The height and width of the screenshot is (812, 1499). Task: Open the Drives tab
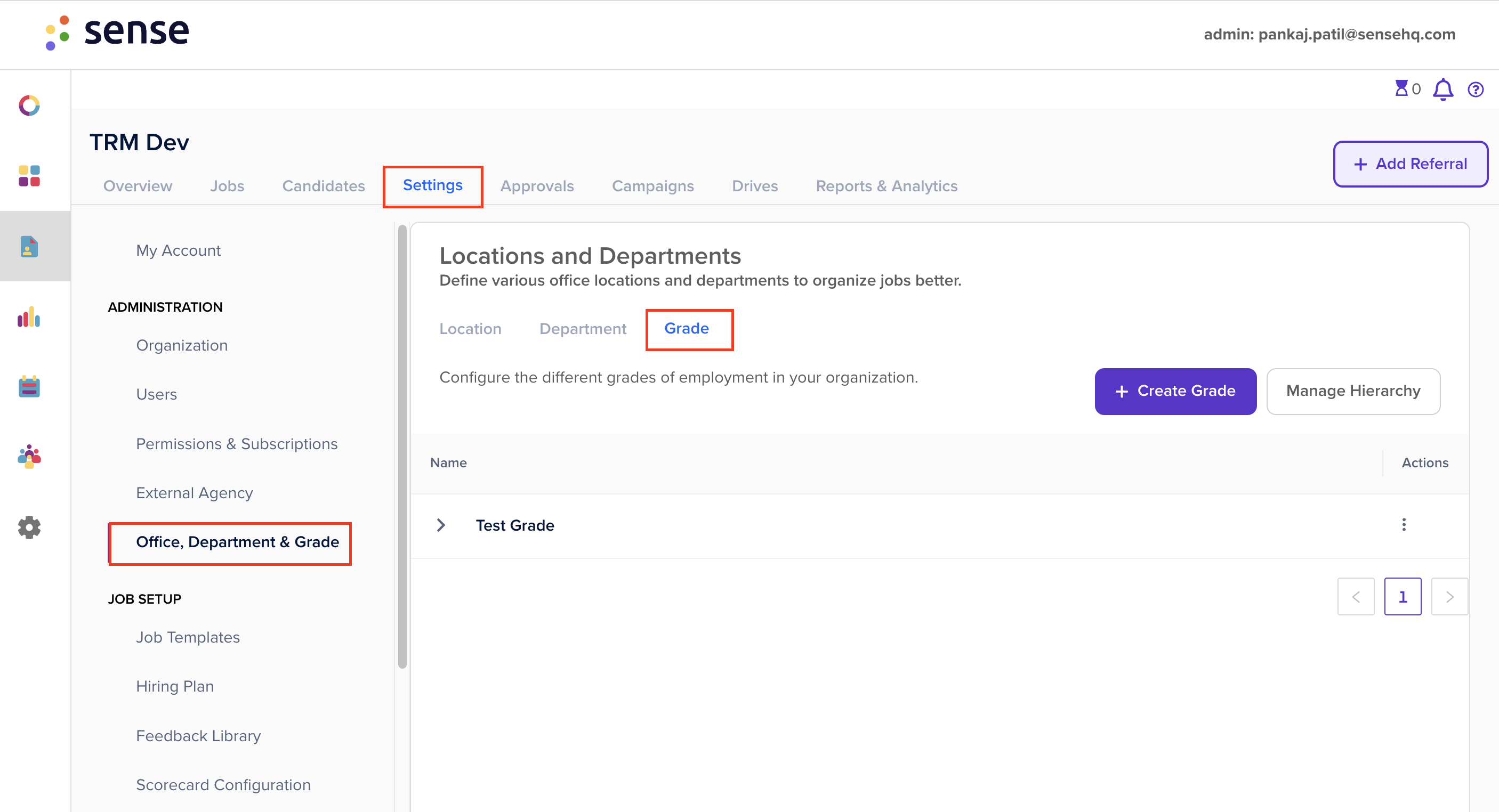[754, 186]
